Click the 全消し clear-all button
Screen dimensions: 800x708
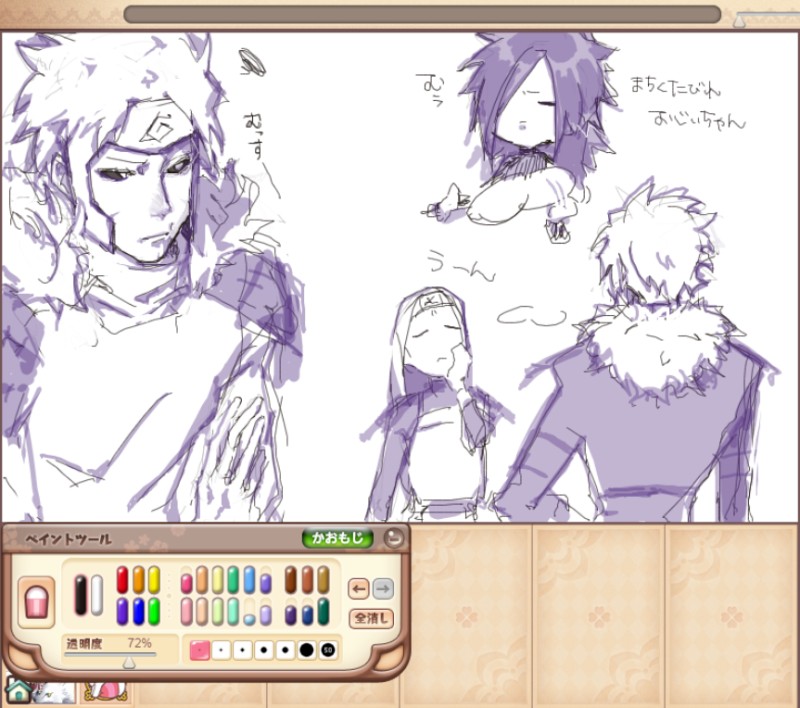point(371,619)
